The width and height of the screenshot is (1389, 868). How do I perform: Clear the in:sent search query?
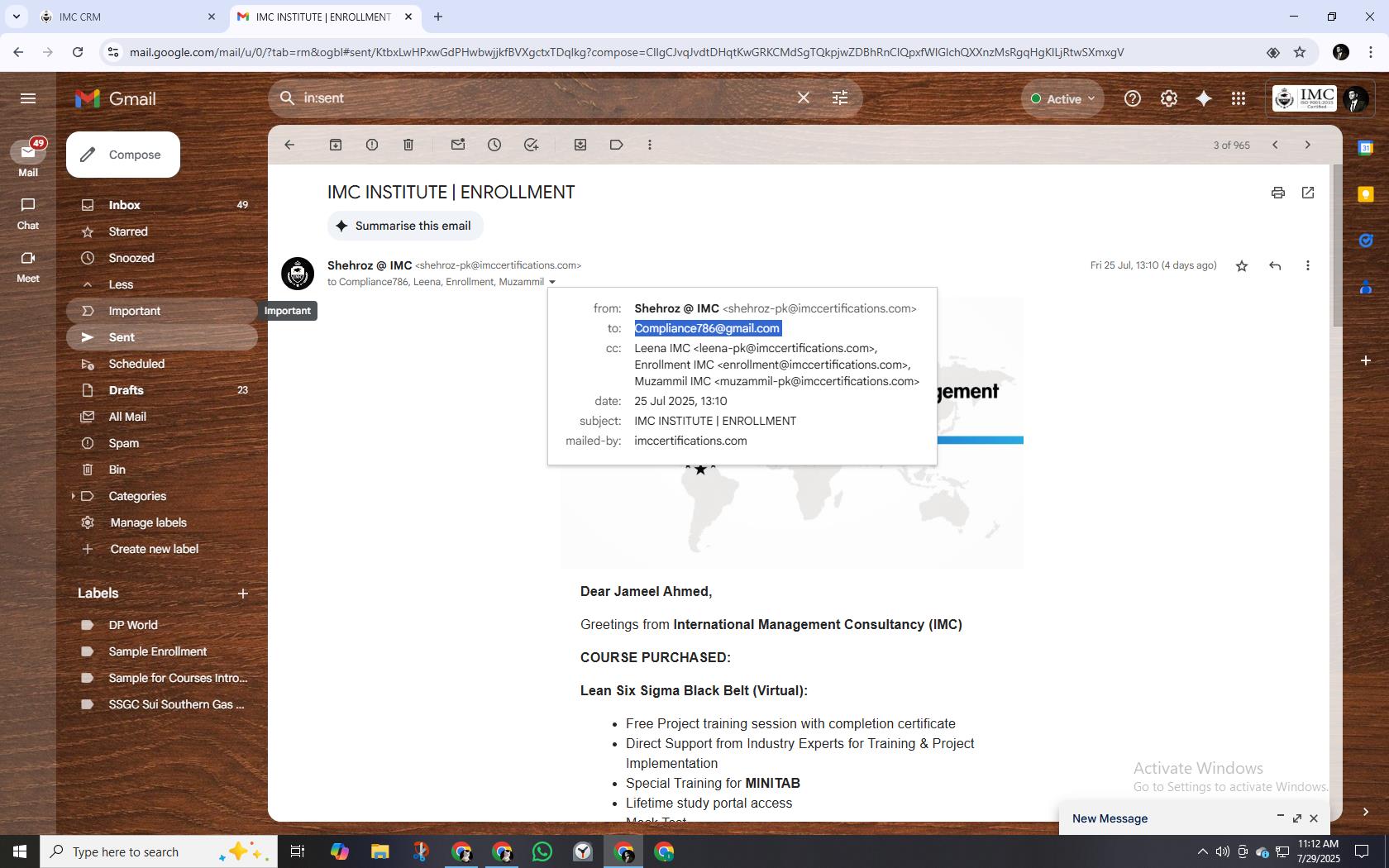(x=804, y=98)
